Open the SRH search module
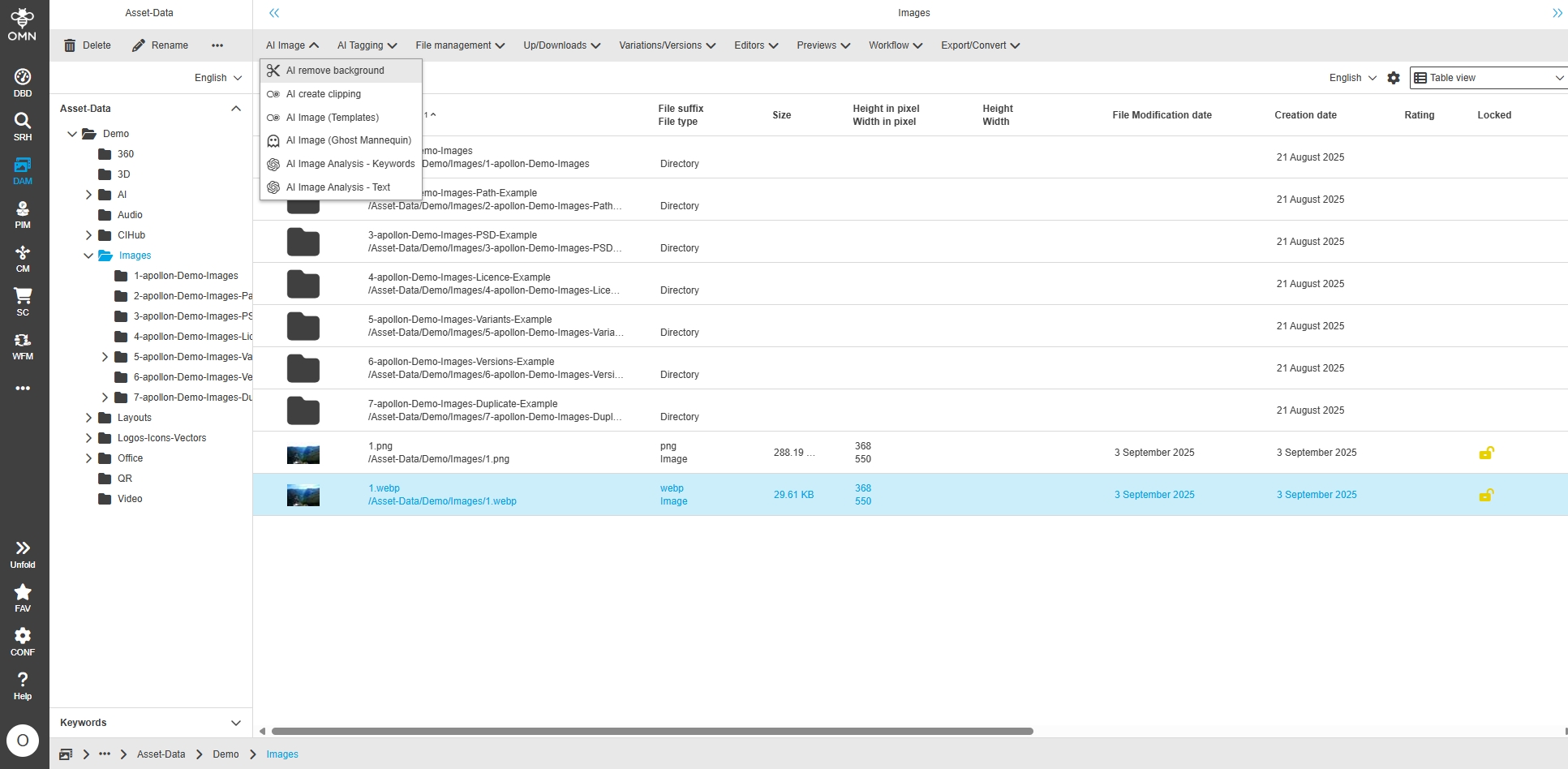This screenshot has height=769, width=1568. [x=23, y=126]
